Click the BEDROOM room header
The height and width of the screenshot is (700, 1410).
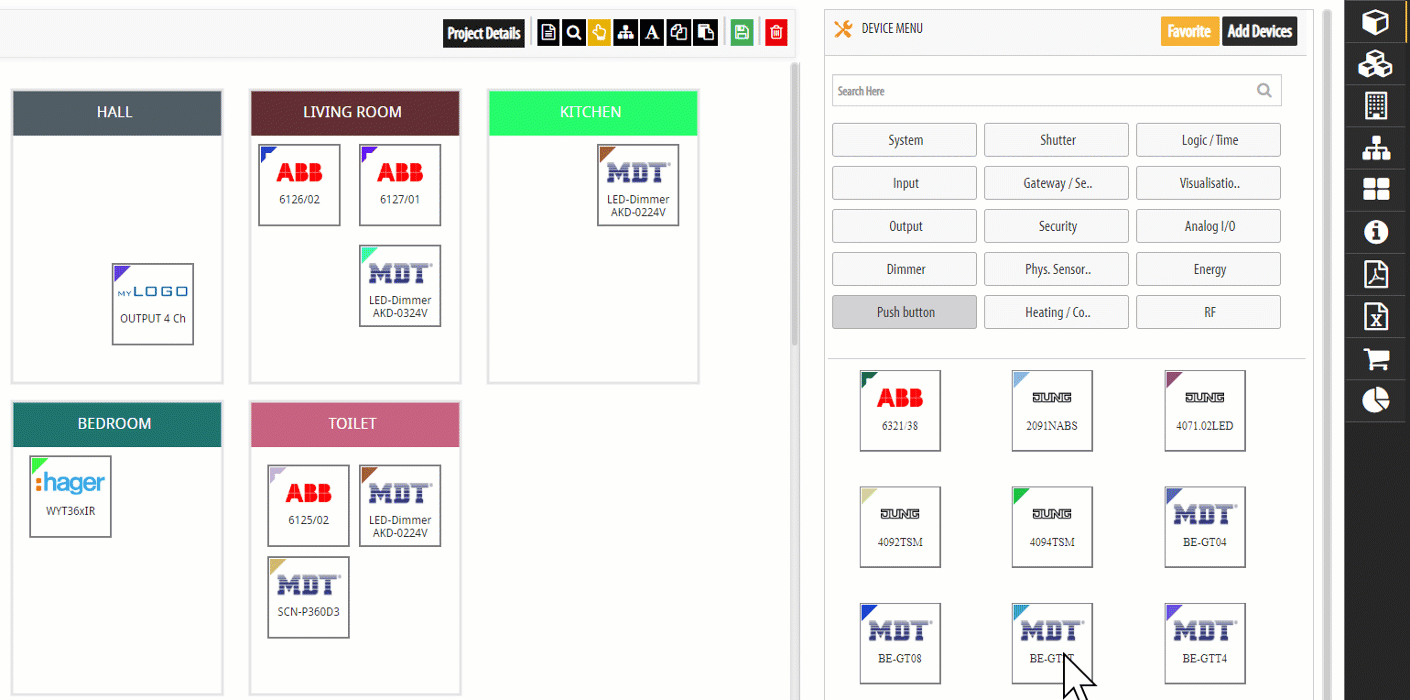(116, 425)
